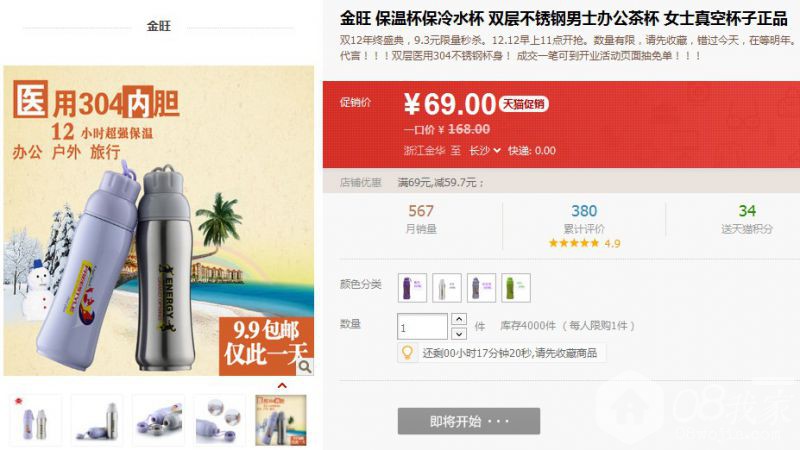Select the first thumbnail with two bottles

(x=35, y=420)
